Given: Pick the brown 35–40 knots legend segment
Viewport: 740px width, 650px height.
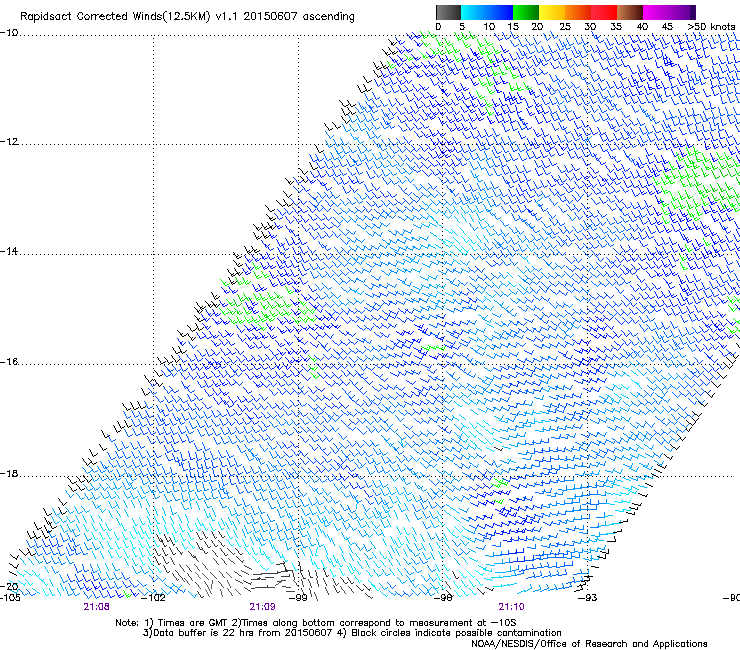Looking at the screenshot, I should [x=630, y=12].
